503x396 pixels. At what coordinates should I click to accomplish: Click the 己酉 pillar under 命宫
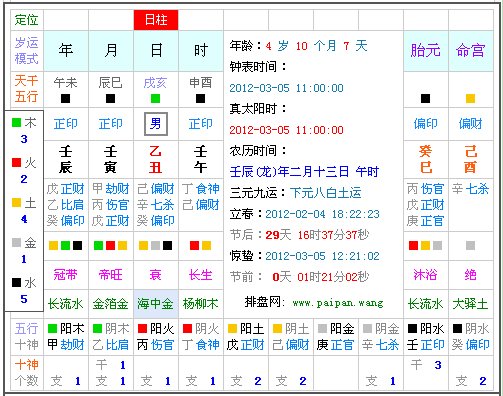point(470,159)
